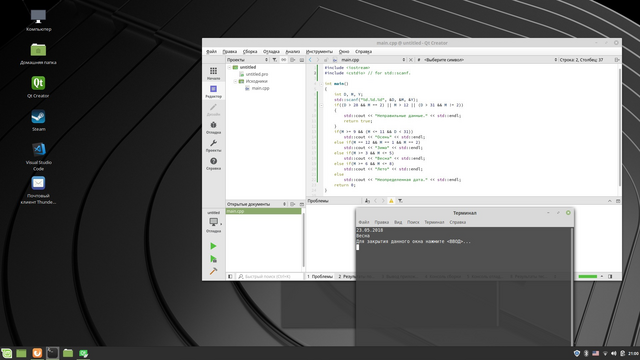Open the Вид menu in Терминал window
This screenshot has width=640, height=360.
tap(398, 222)
